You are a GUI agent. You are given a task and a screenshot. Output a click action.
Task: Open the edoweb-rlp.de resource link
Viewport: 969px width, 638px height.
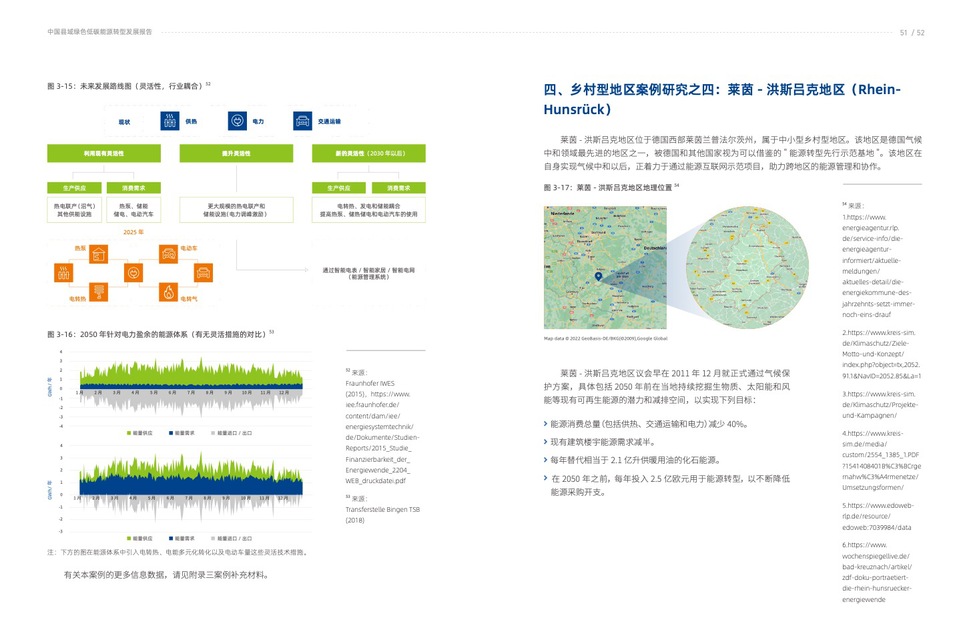pos(876,516)
